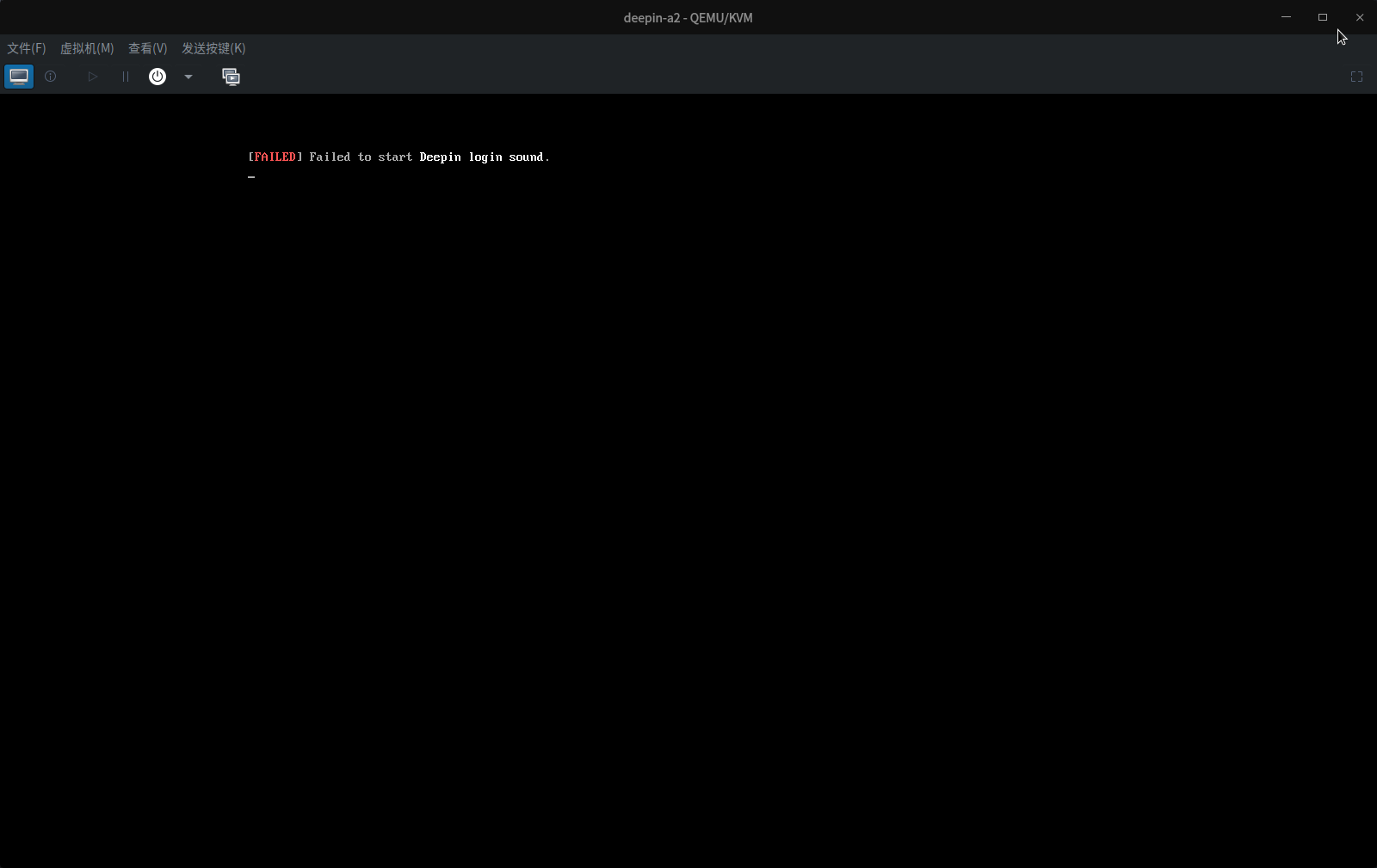Power off the virtual machine
Screen dimensions: 1377x868
click(157, 77)
